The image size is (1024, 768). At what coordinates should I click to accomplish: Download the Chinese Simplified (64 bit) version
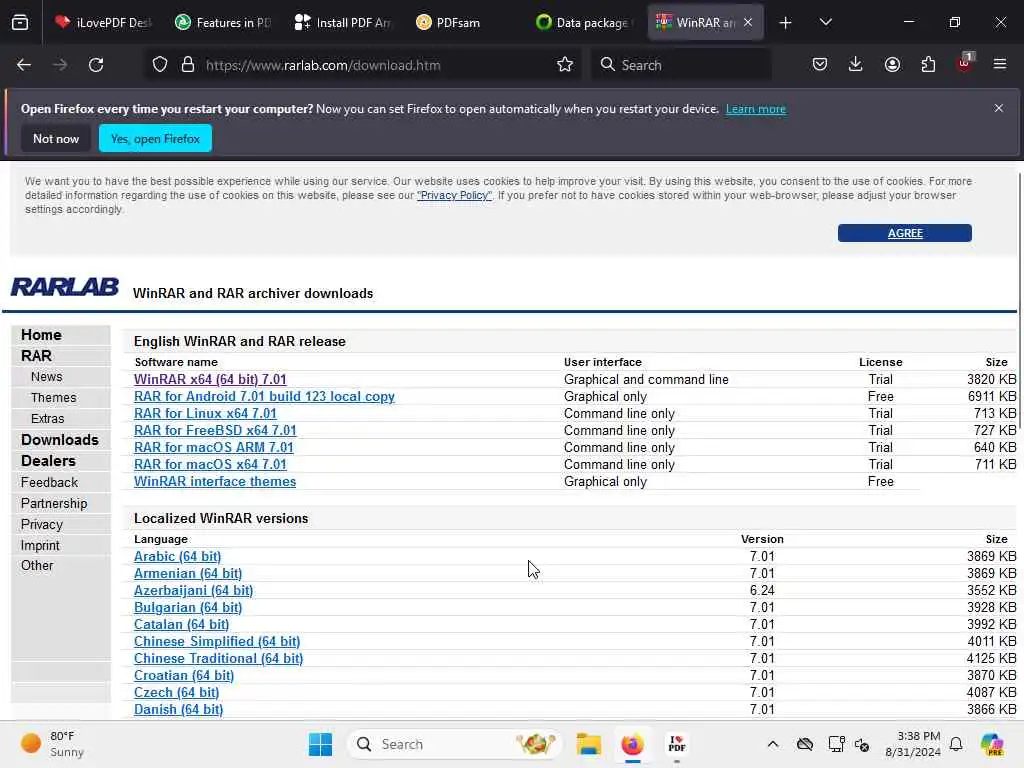coord(217,641)
